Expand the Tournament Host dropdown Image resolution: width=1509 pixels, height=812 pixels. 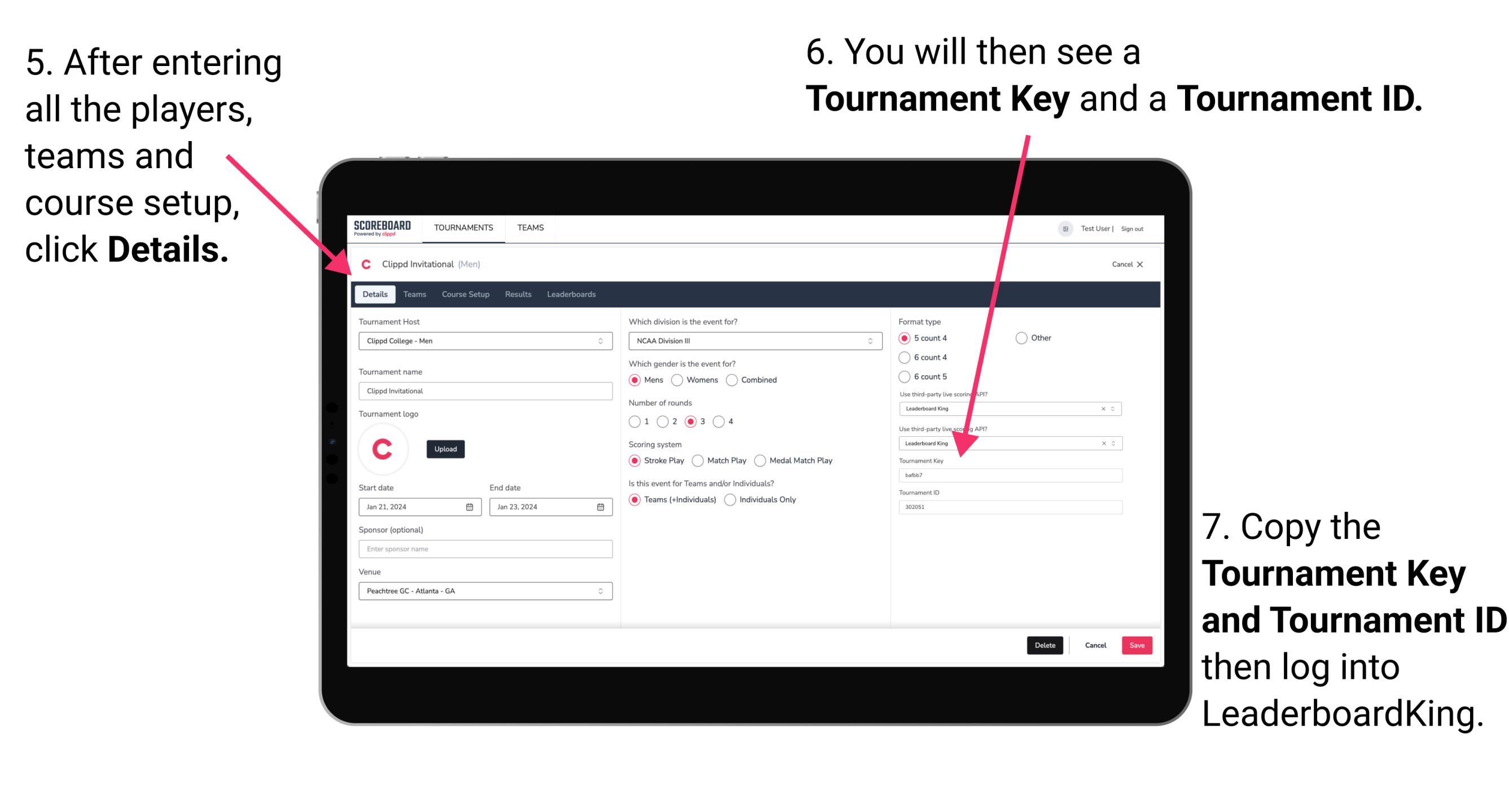(600, 340)
